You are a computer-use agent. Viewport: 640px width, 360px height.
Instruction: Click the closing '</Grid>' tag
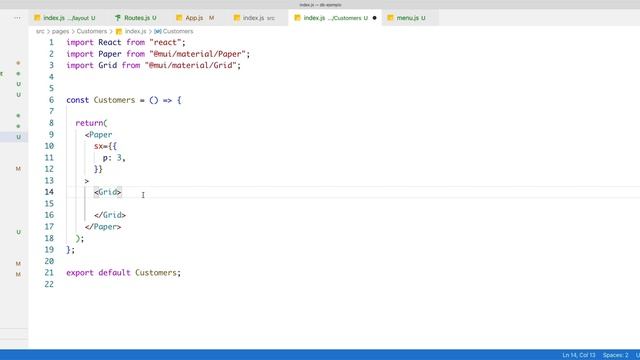pos(110,215)
